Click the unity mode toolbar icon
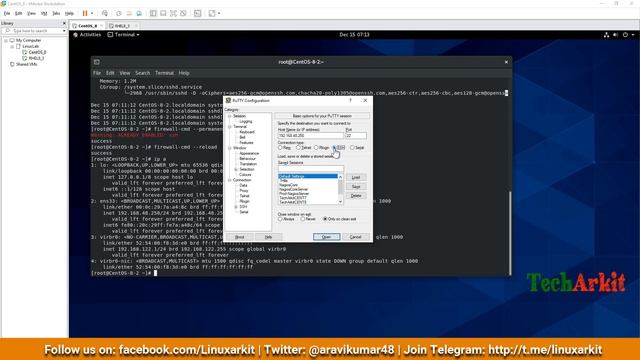640x360 pixels. click(x=184, y=13)
